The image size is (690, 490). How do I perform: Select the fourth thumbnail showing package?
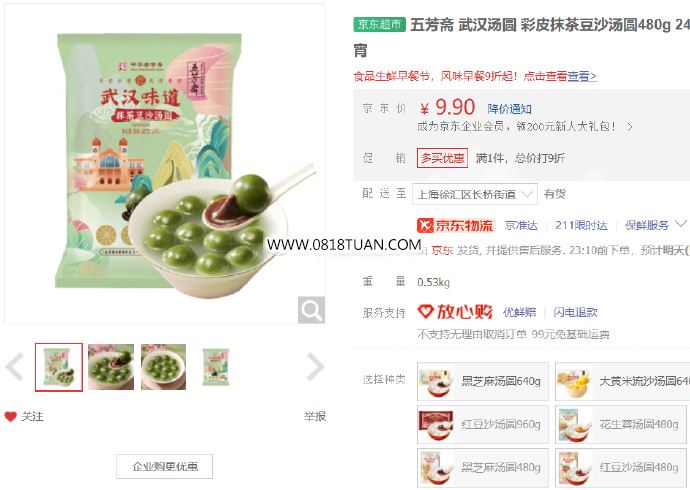pos(216,367)
